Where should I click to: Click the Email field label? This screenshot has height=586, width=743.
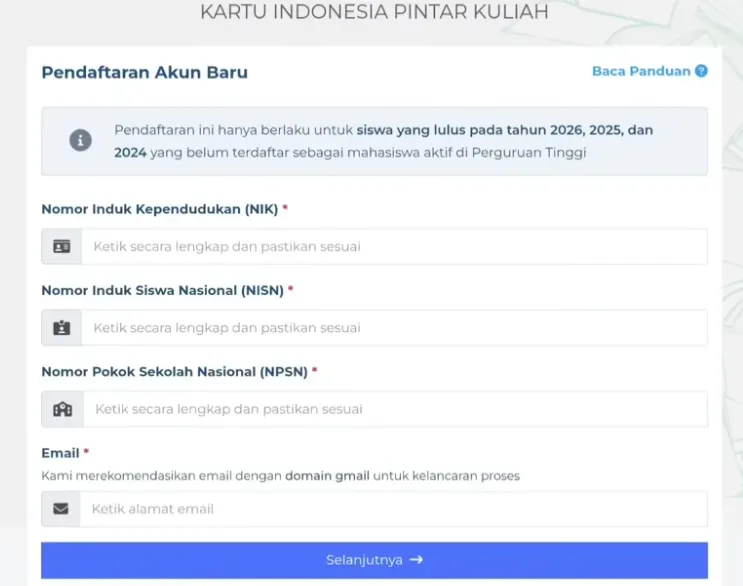click(60, 453)
